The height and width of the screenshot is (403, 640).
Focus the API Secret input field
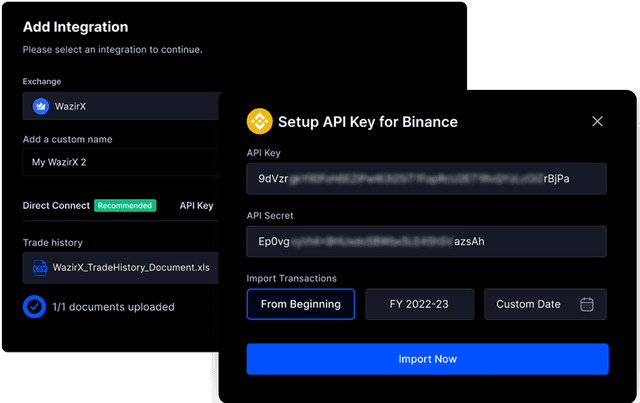click(x=427, y=241)
